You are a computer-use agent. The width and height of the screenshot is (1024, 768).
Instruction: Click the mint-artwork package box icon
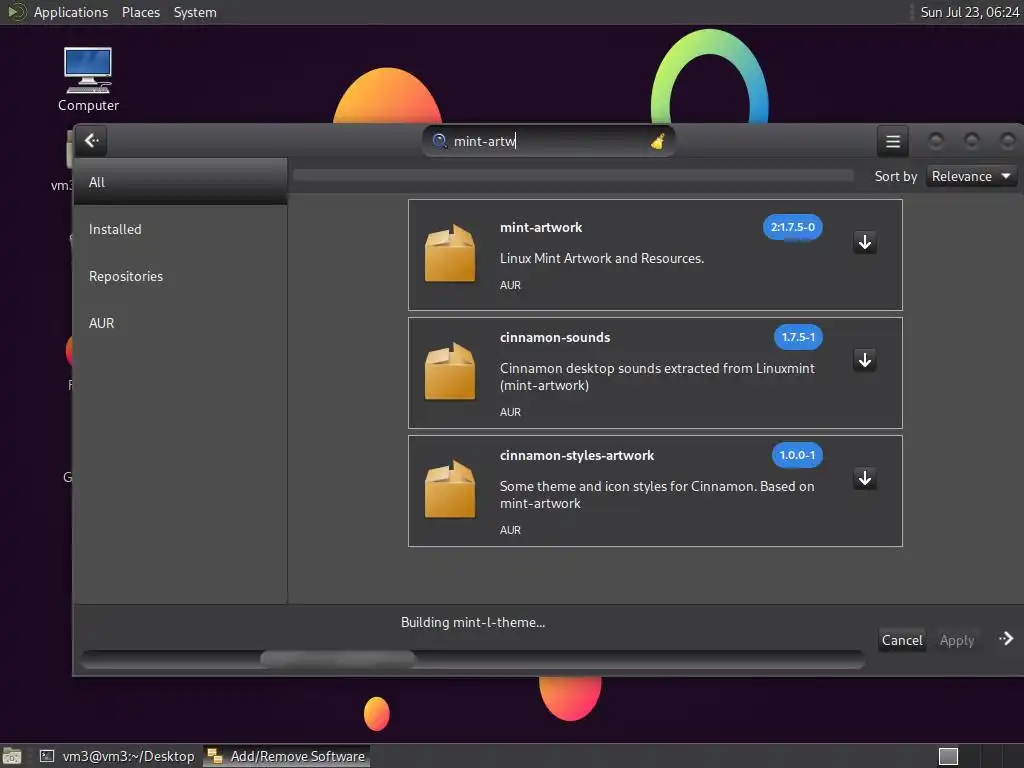[450, 253]
